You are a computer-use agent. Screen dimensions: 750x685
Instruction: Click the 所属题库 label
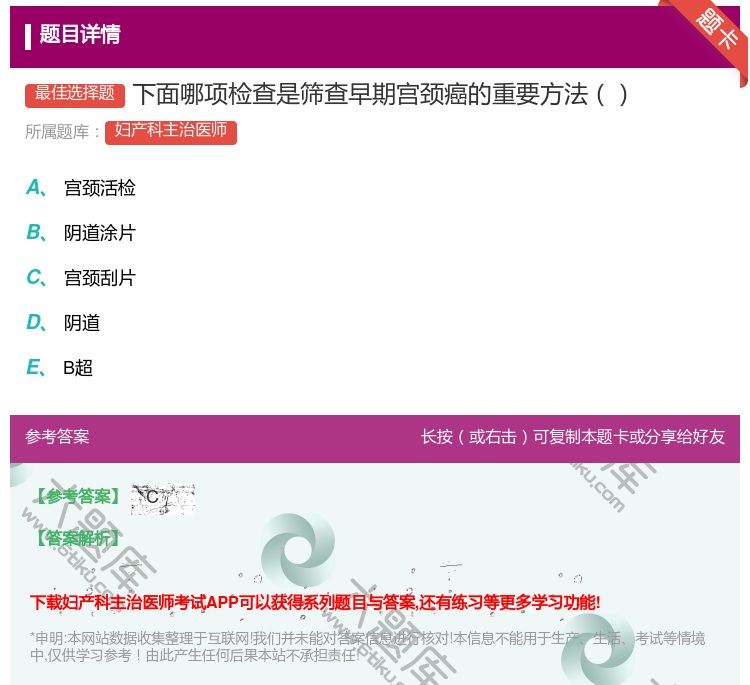click(x=62, y=132)
